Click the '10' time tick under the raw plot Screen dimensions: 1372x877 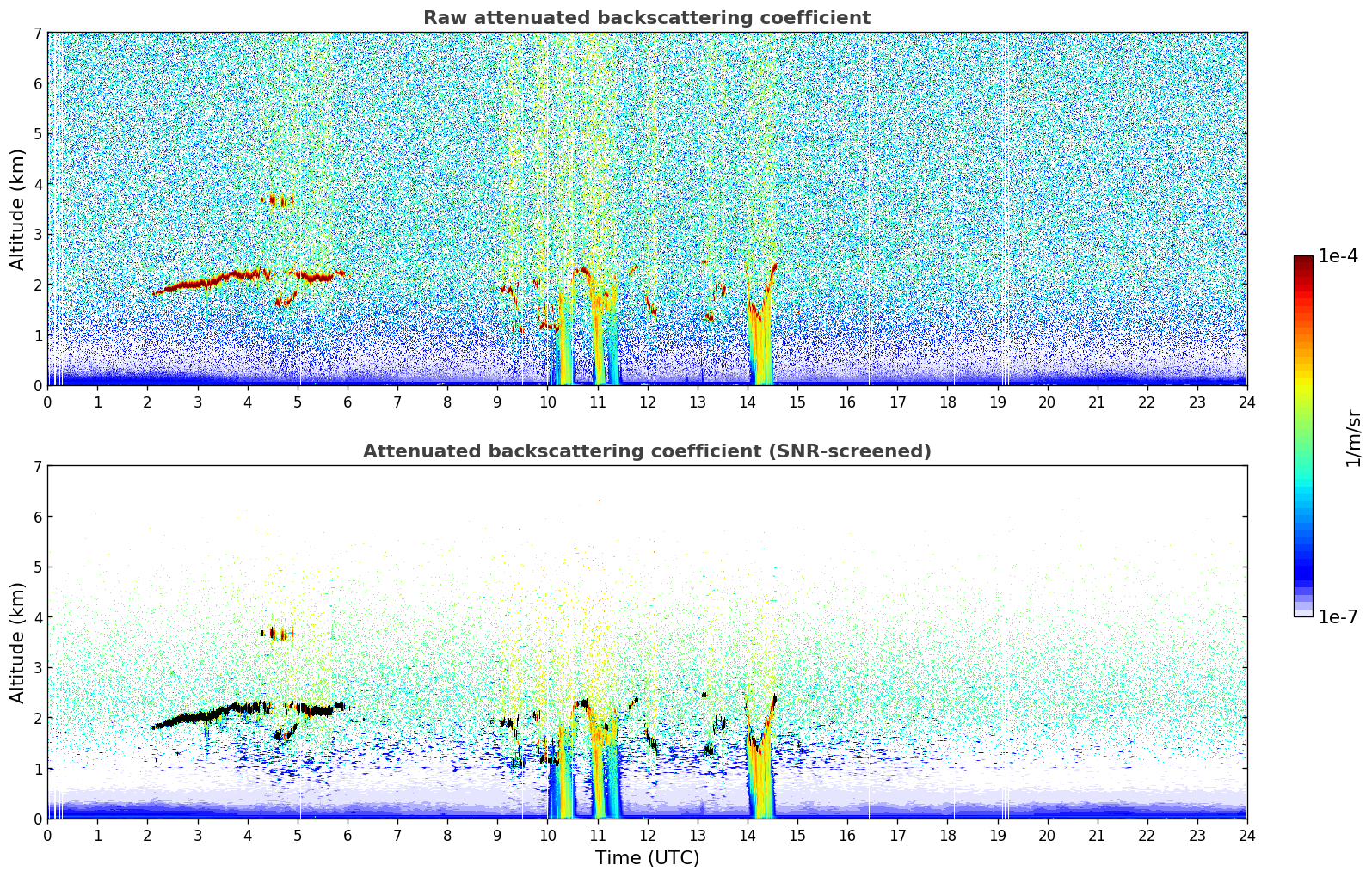point(547,402)
